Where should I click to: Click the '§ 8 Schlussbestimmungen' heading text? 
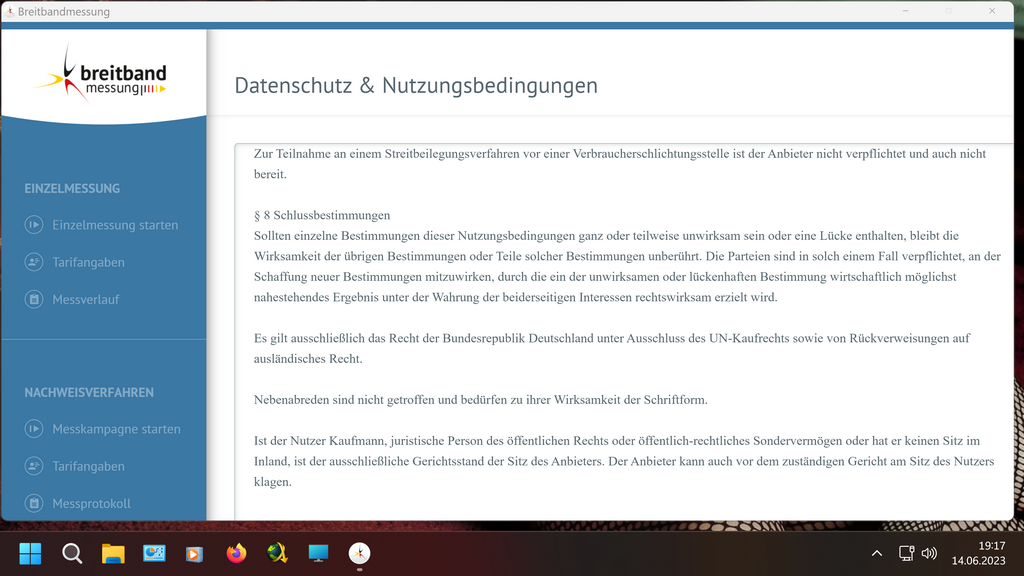tap(322, 215)
